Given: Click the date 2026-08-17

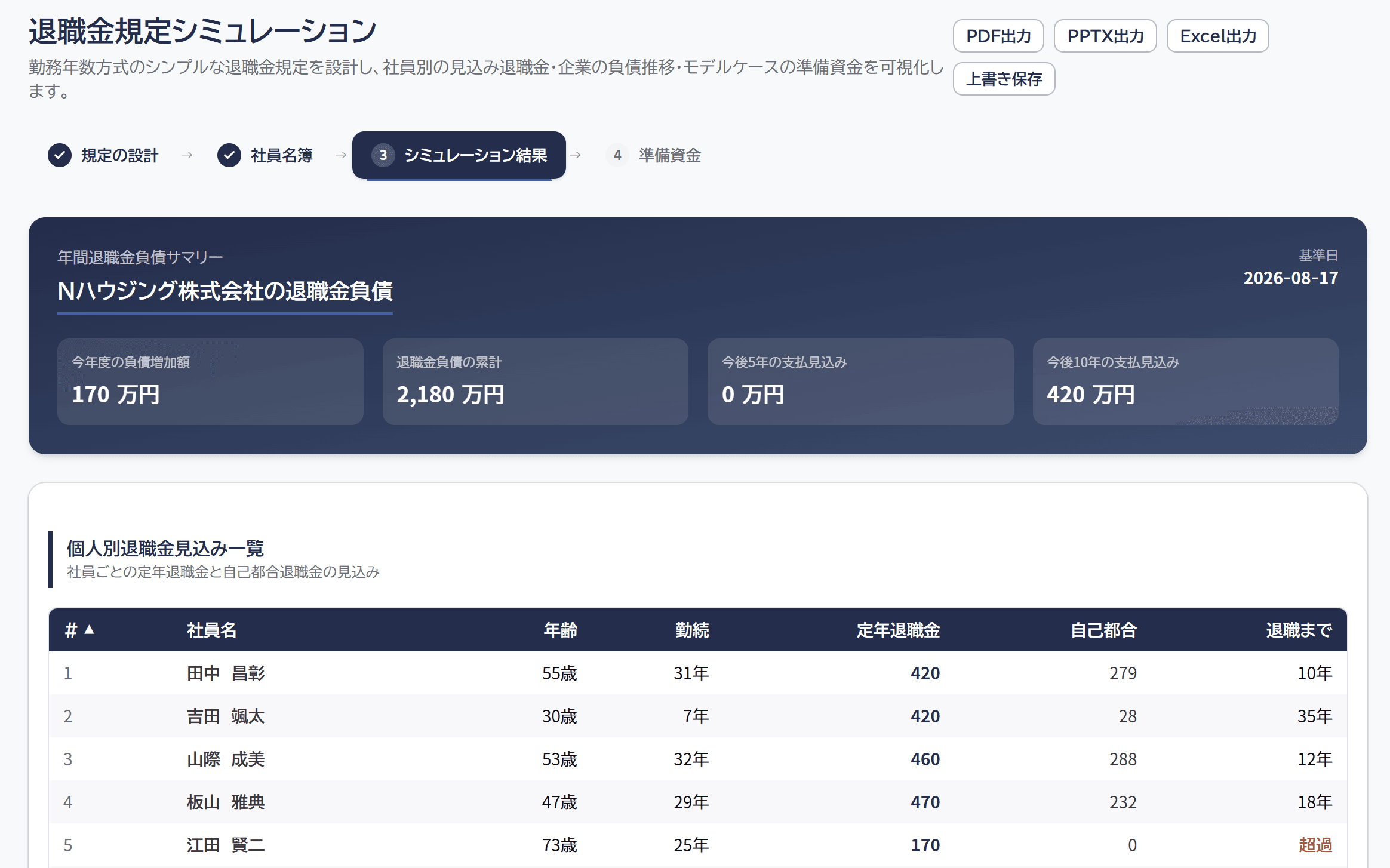Looking at the screenshot, I should tap(1291, 278).
